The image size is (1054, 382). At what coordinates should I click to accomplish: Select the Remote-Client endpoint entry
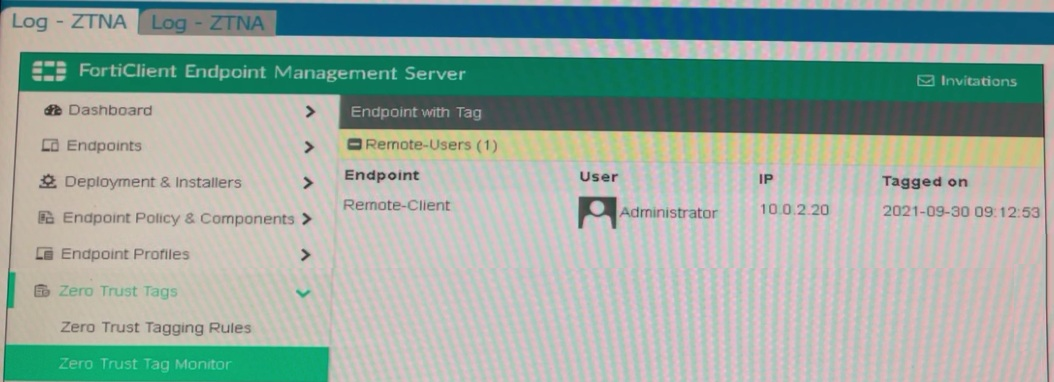click(x=397, y=205)
